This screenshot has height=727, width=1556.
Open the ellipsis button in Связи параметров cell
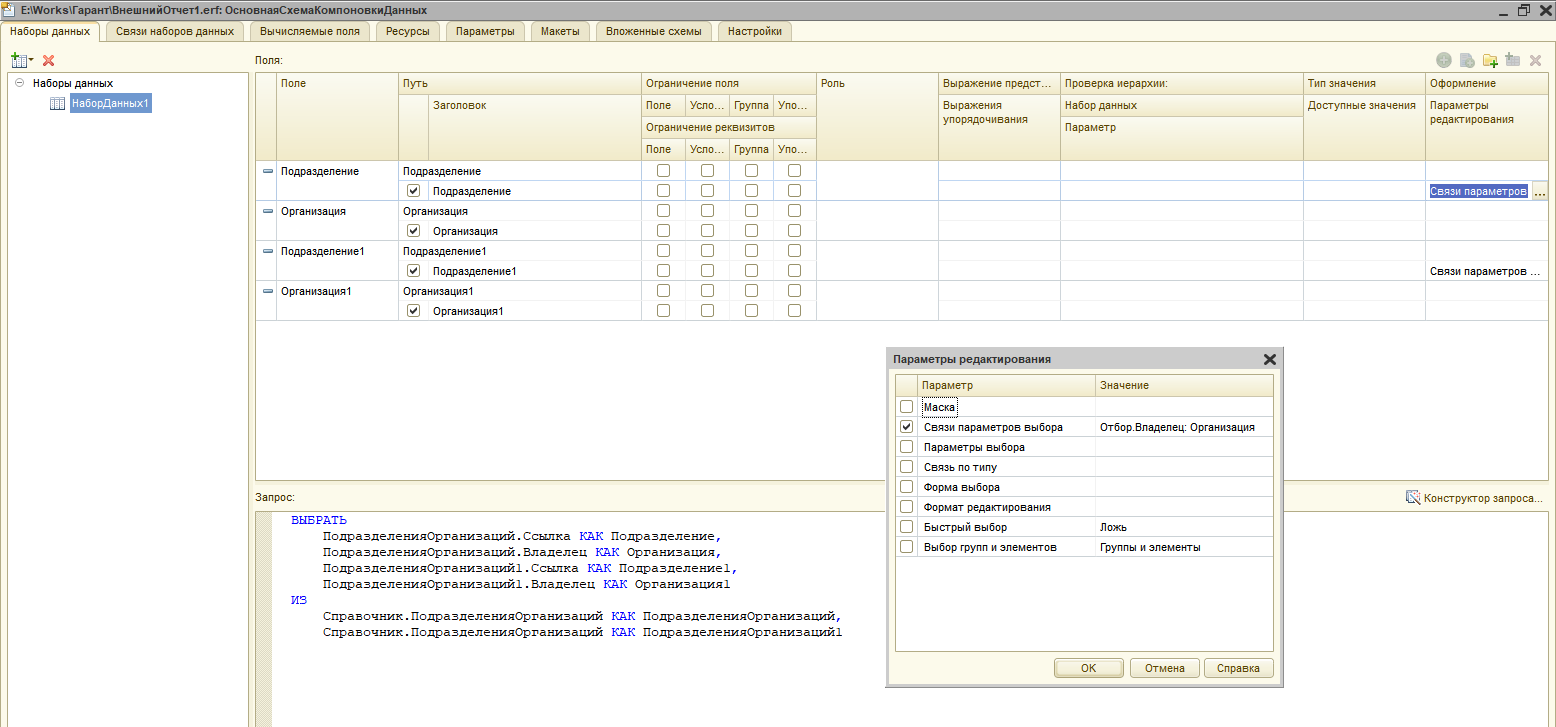click(x=1539, y=191)
